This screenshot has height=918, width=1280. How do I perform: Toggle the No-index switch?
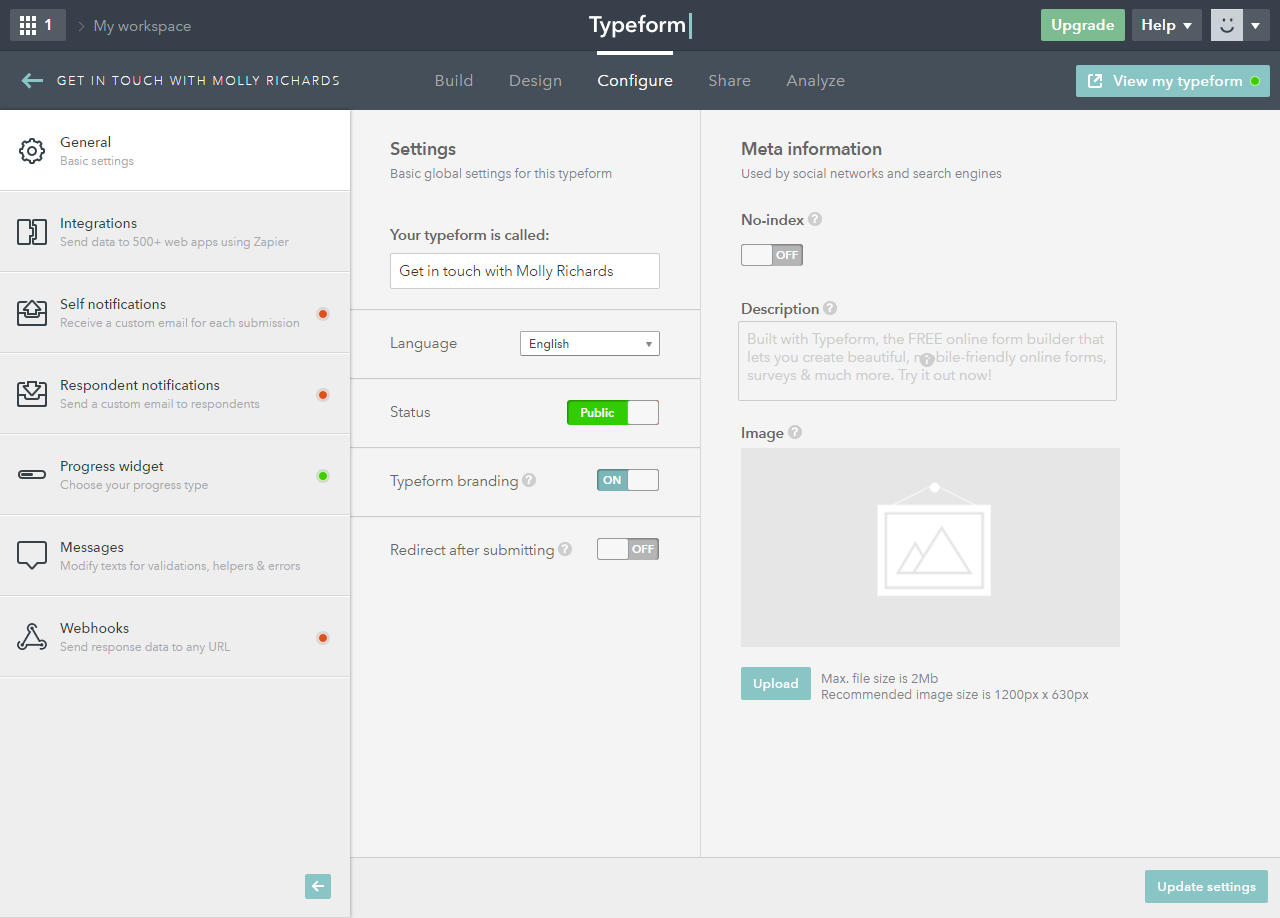tap(772, 255)
